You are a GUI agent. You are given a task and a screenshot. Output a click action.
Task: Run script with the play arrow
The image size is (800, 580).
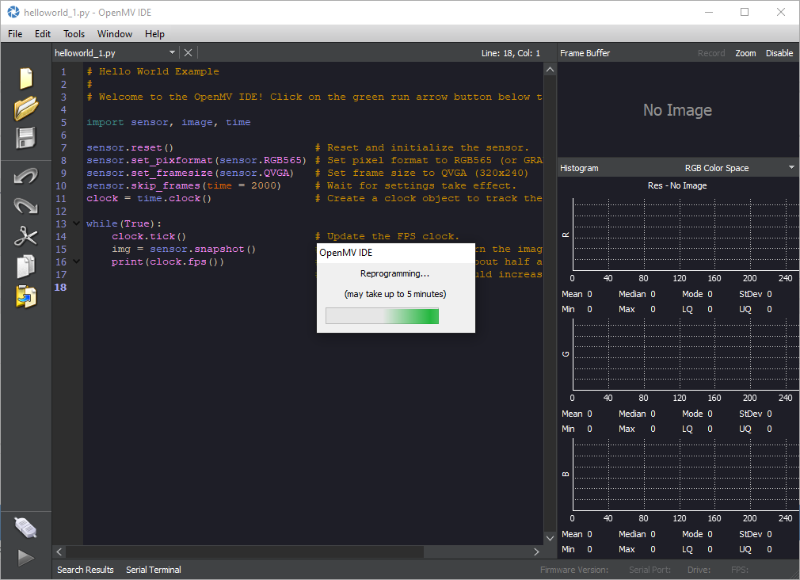coord(26,558)
